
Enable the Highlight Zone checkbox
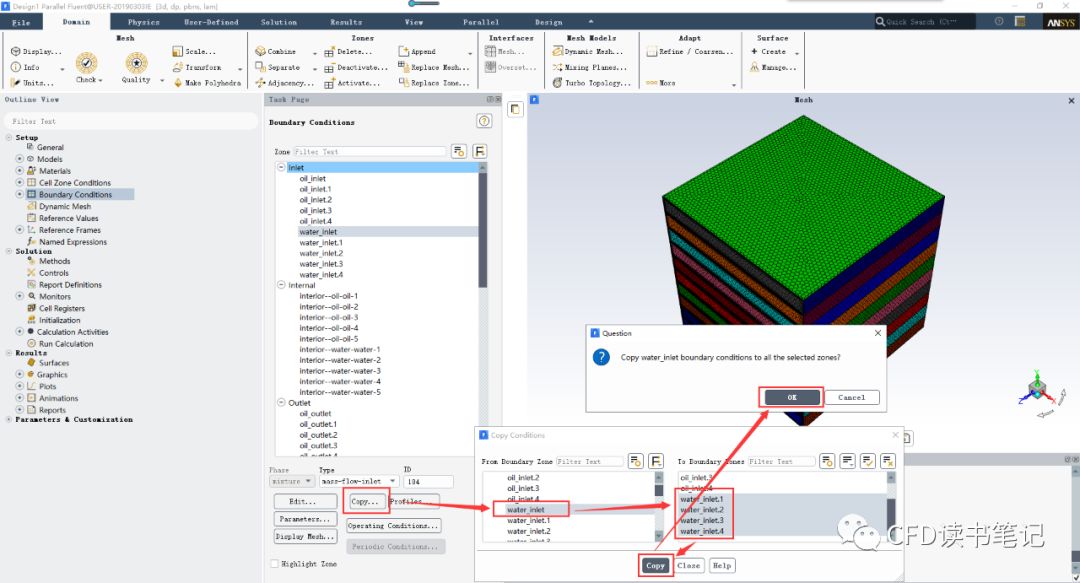point(275,564)
